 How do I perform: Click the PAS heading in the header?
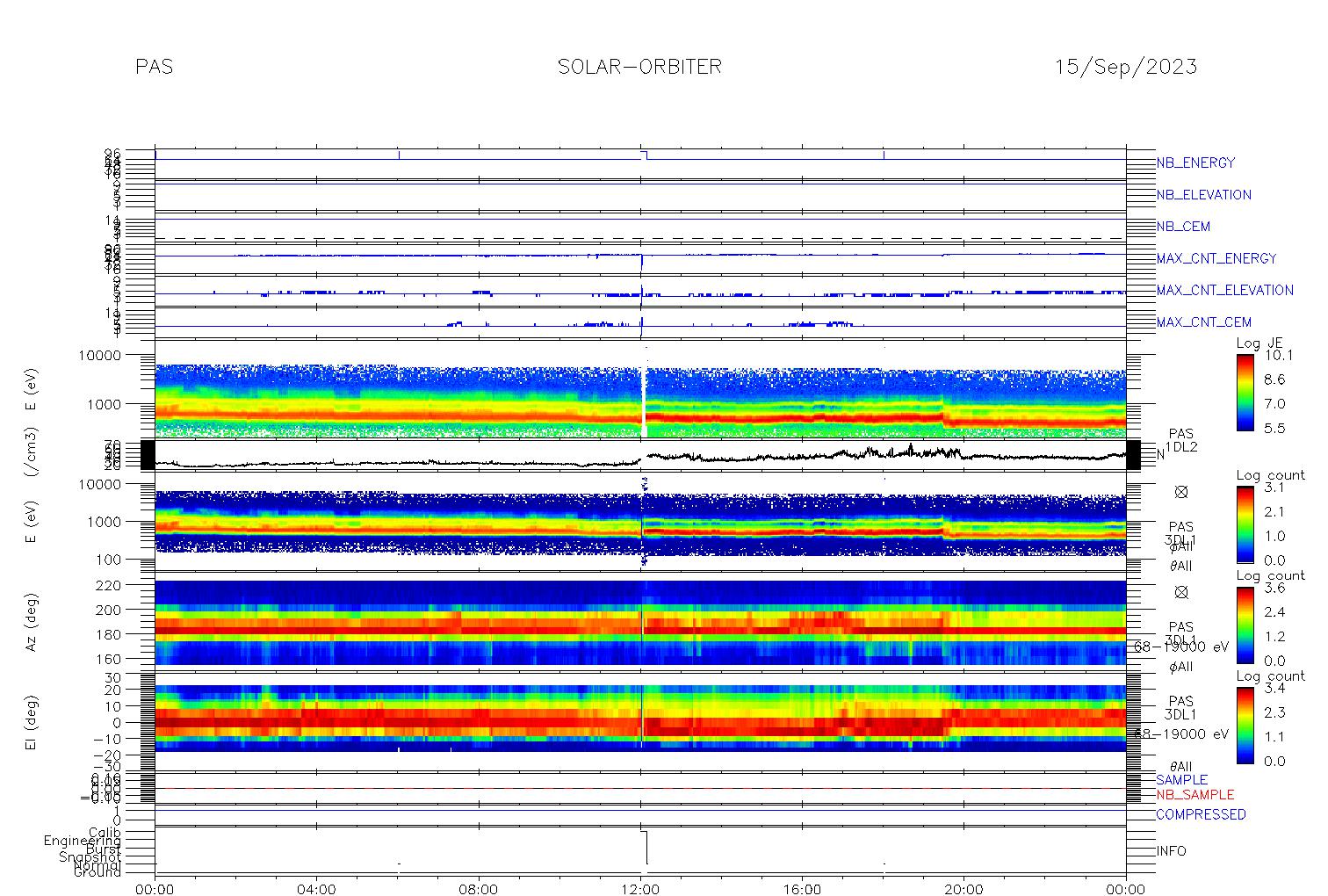155,67
